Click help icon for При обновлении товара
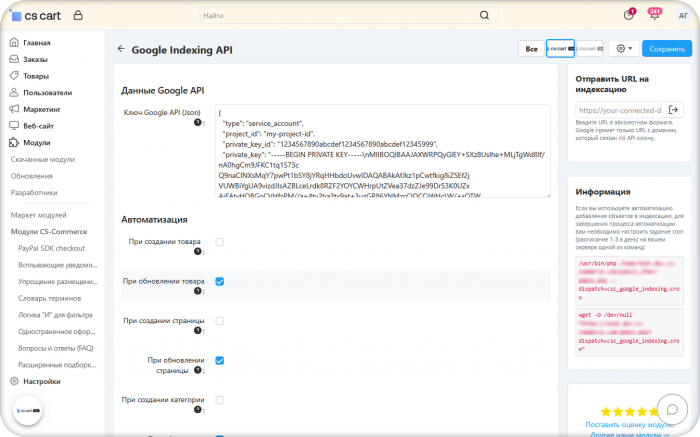 click(197, 291)
